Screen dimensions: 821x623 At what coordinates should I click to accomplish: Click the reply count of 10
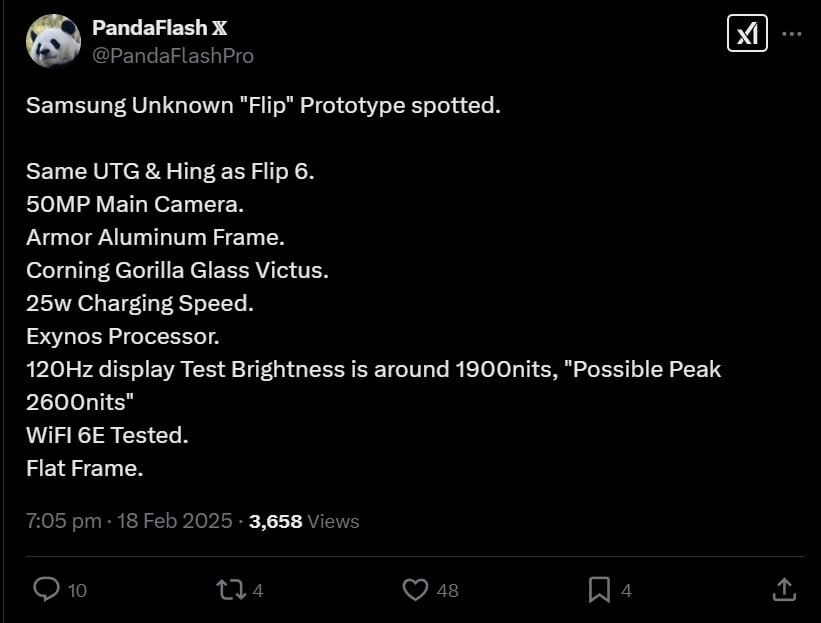point(77,591)
